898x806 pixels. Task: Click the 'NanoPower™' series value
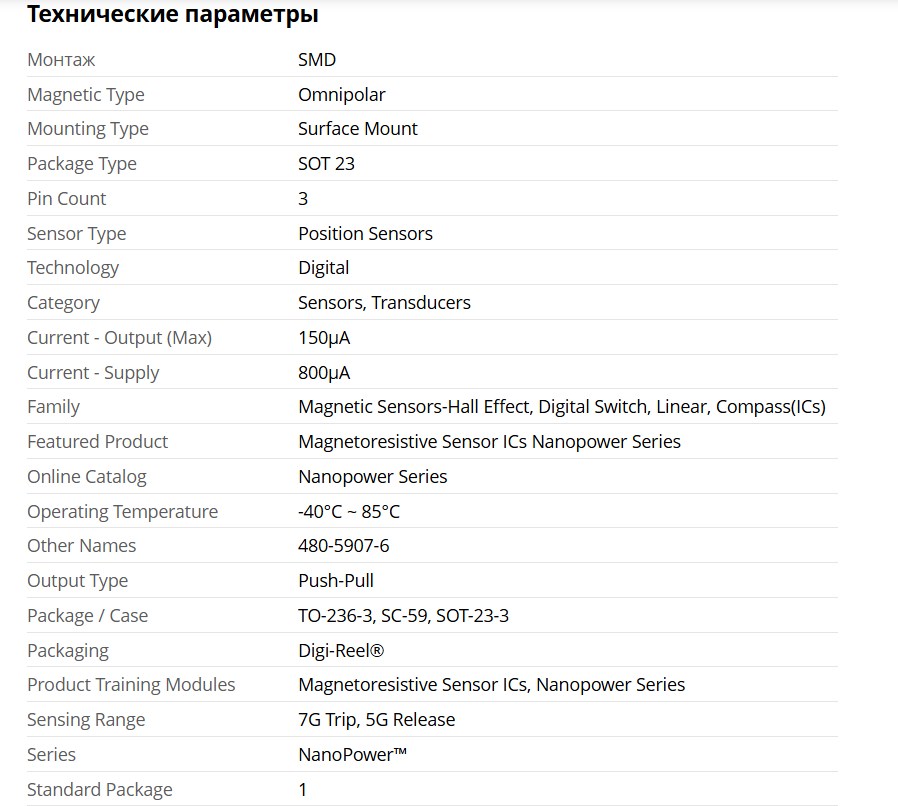click(352, 755)
